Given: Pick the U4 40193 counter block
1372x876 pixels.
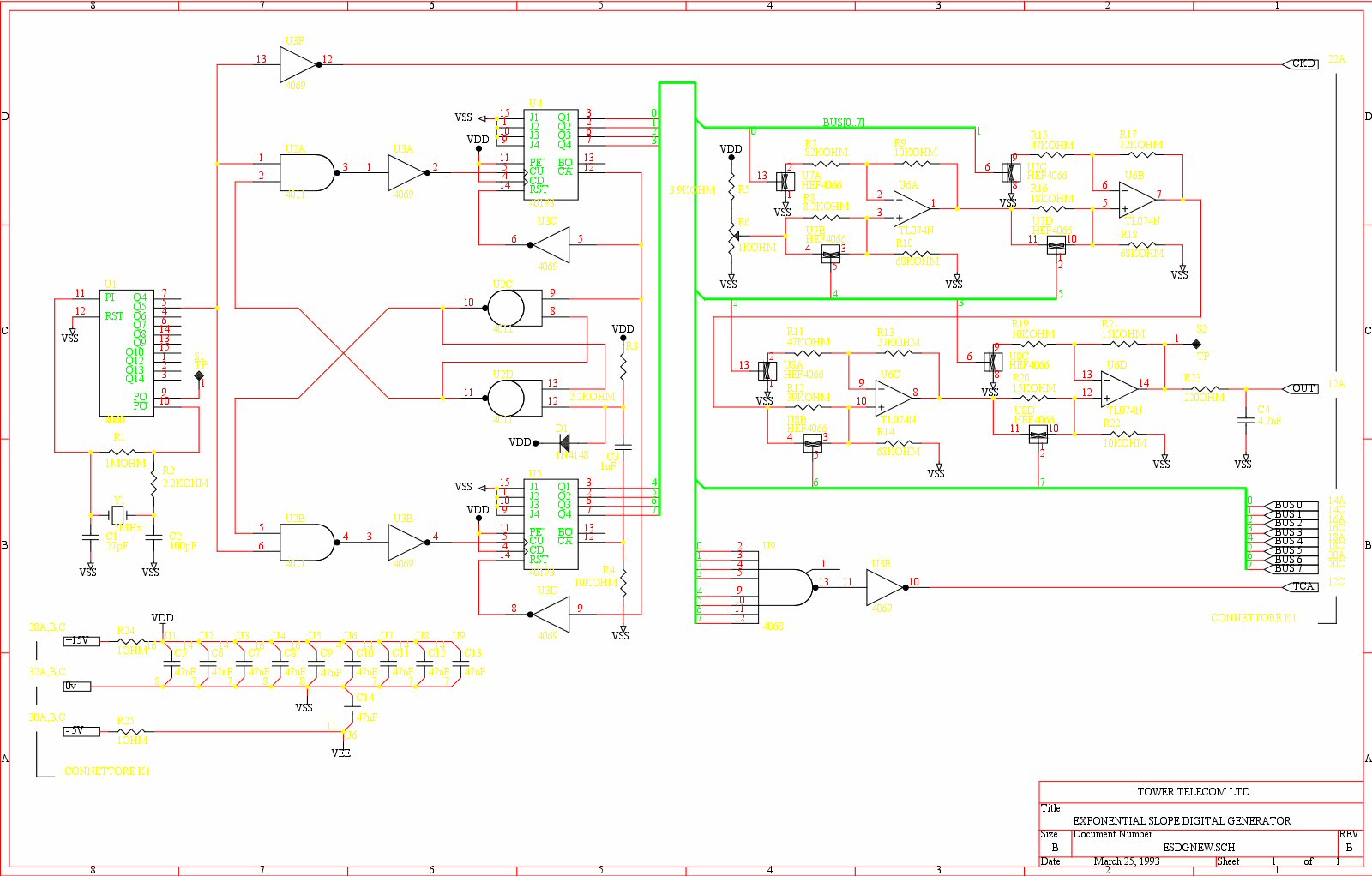Looking at the screenshot, I should [551, 153].
